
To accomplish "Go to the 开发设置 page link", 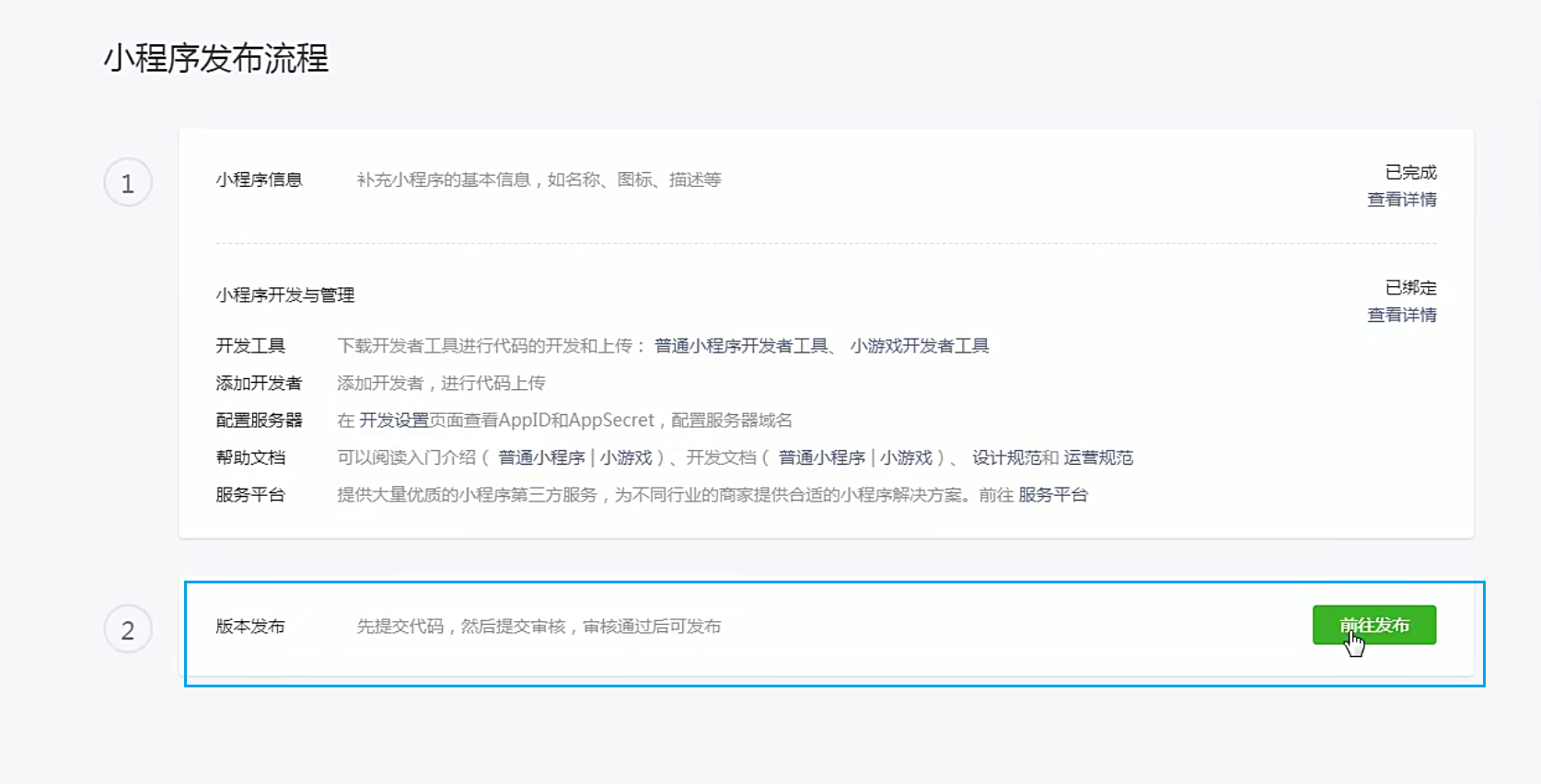I will pos(393,421).
